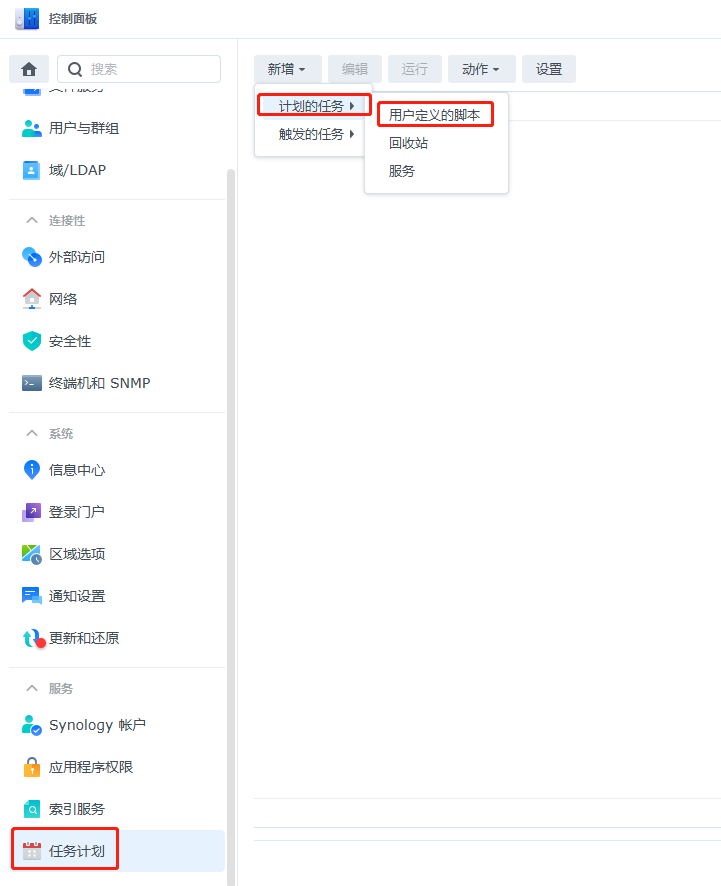Open 域/LDAP via its ID card icon
Viewport: 721px width, 886px height.
click(x=32, y=170)
